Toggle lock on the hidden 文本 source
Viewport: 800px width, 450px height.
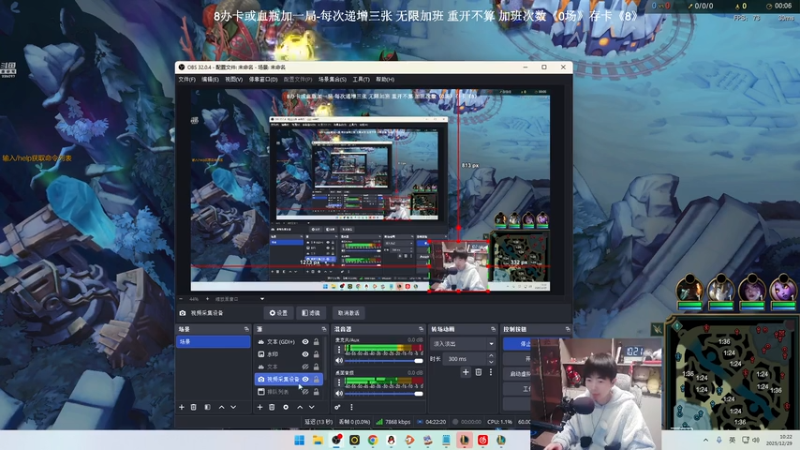click(x=316, y=367)
